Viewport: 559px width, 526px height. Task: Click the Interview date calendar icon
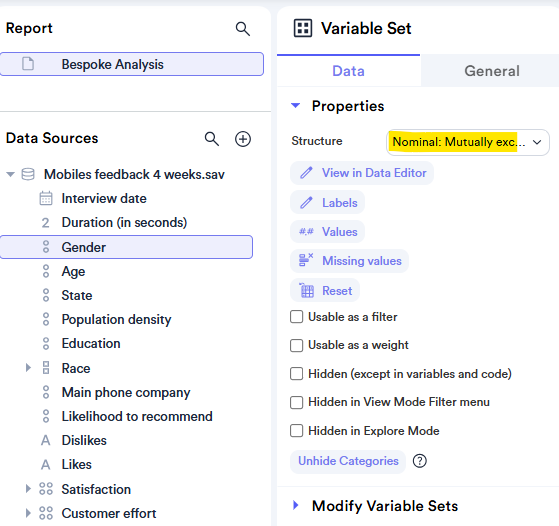click(46, 198)
